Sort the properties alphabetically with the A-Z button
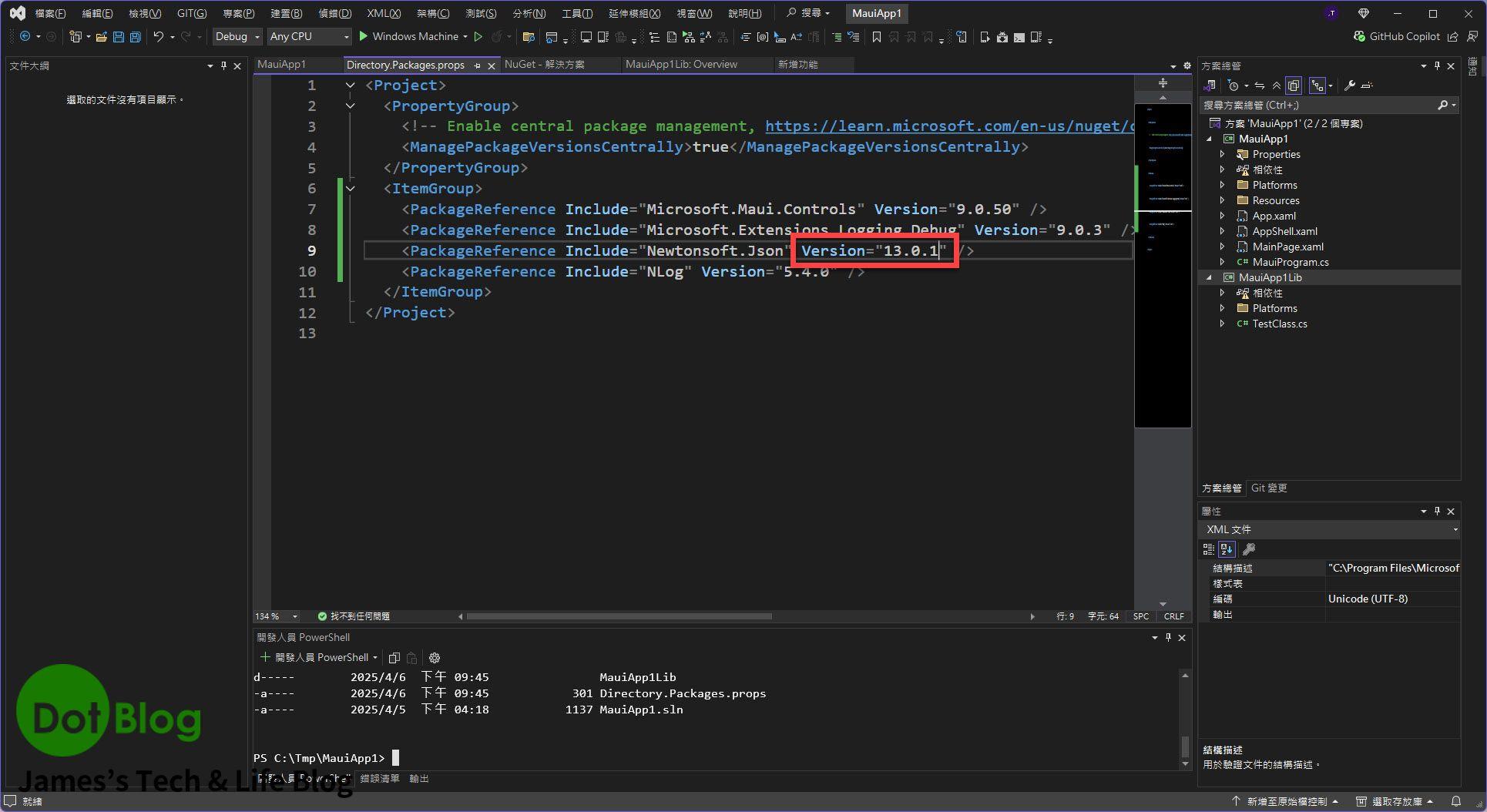This screenshot has width=1487, height=812. coord(1227,549)
